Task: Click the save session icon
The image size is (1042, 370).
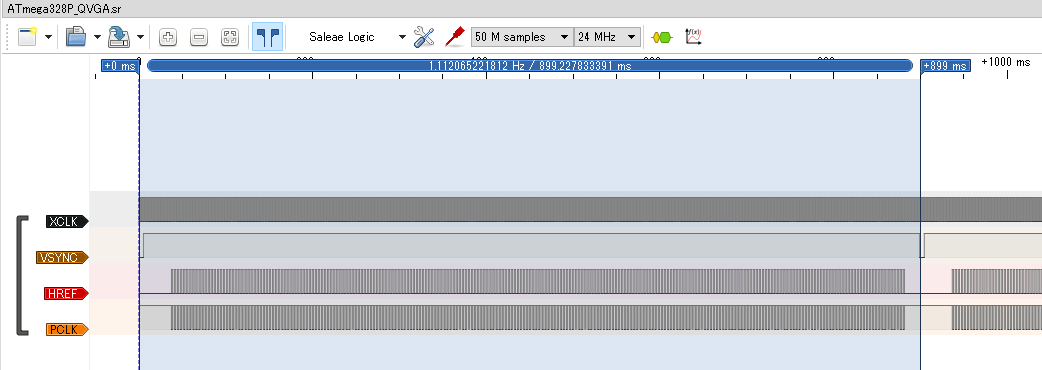Action: coord(119,37)
